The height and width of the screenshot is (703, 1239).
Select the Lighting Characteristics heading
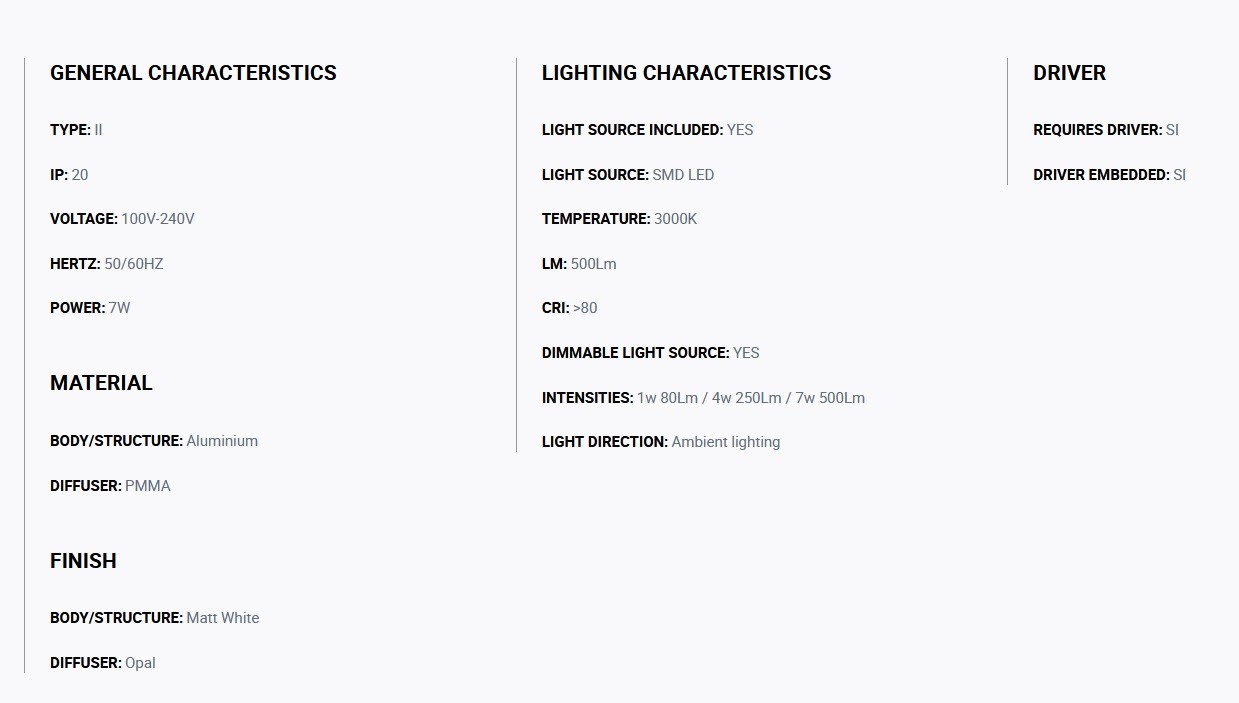pyautogui.click(x=686, y=73)
